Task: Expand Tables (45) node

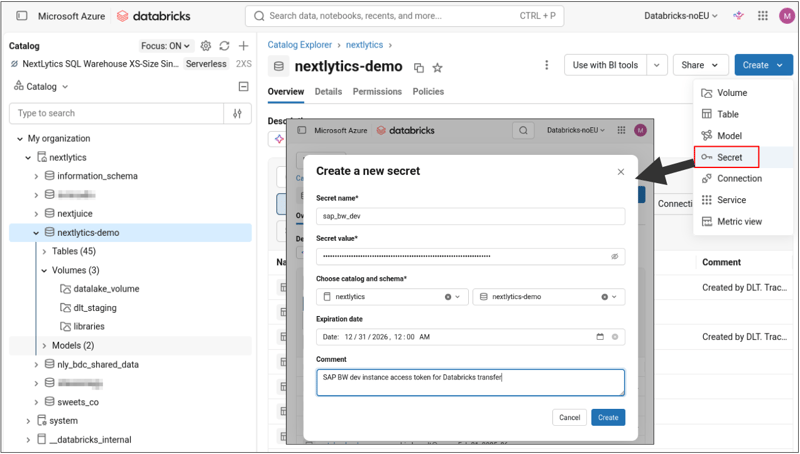Action: click(44, 251)
